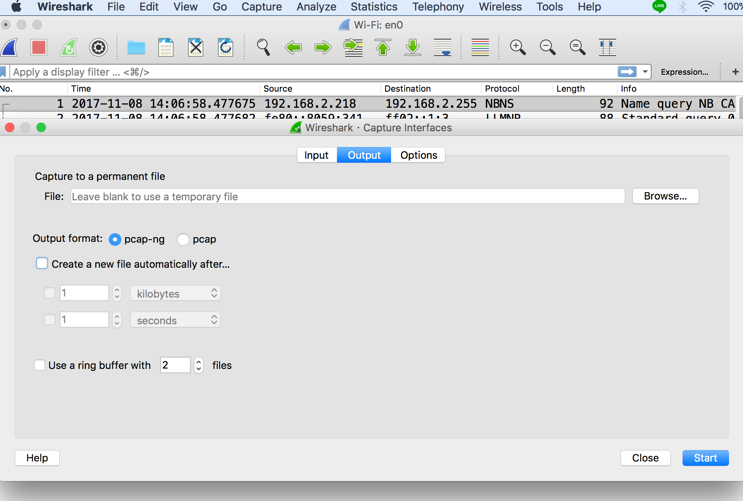Zoom out on packet text
This screenshot has height=501, width=743.
(x=547, y=47)
